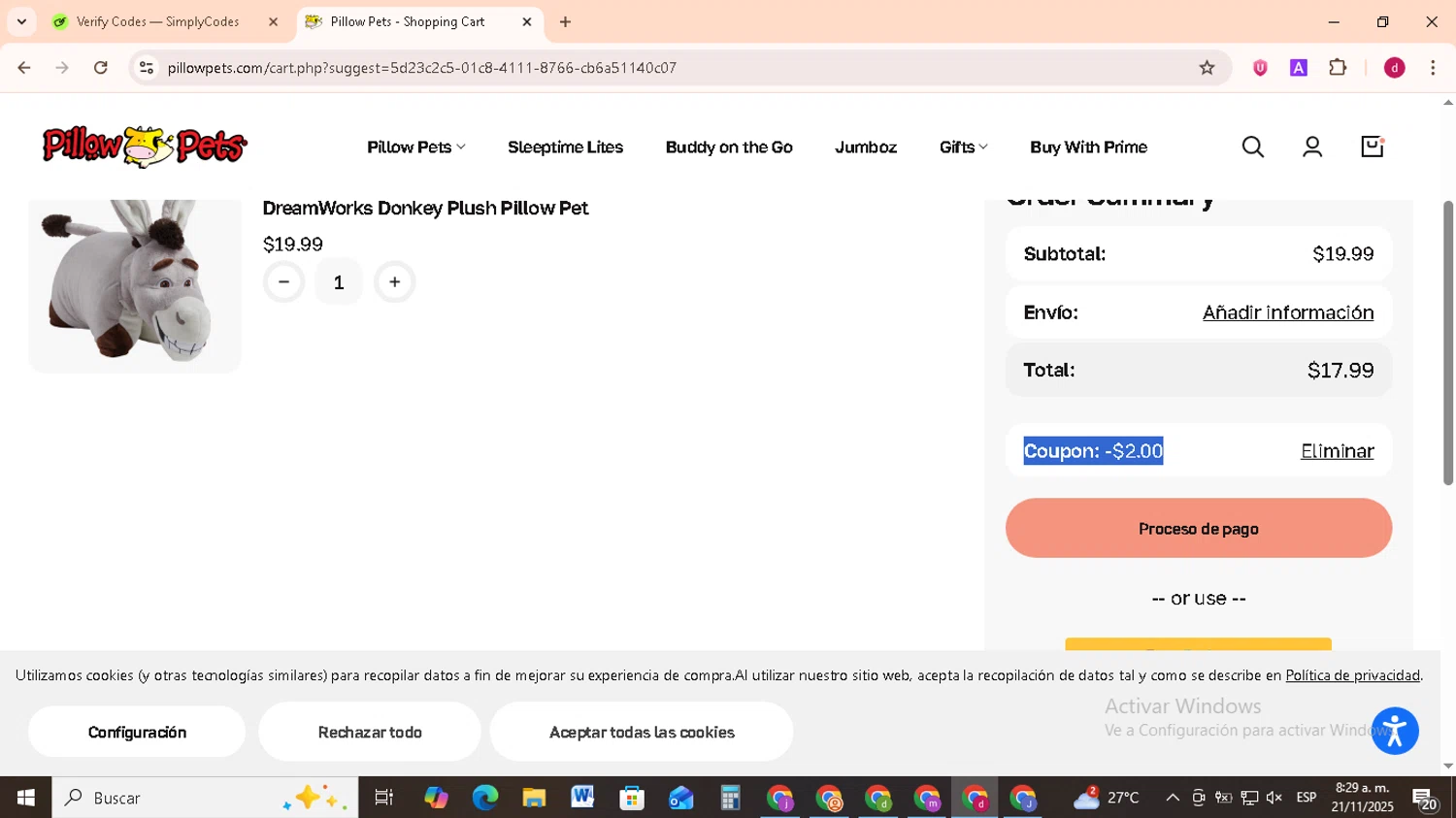Screen dimensions: 1456x818
Task: Click the $19.99 item price
Action: pos(293,245)
